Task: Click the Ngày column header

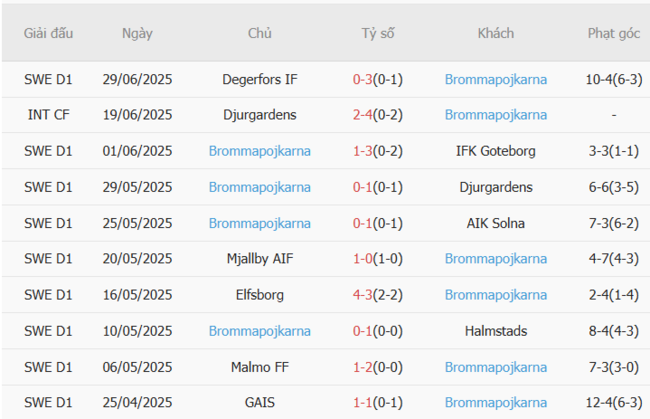Action: click(137, 33)
